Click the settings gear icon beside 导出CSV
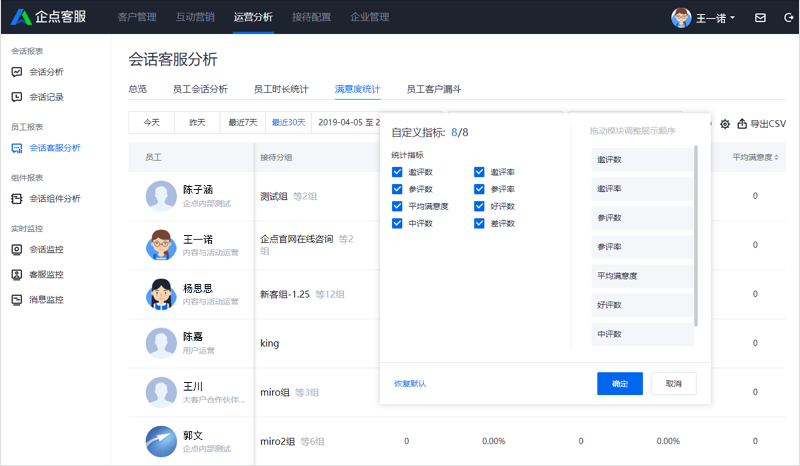 click(x=725, y=124)
